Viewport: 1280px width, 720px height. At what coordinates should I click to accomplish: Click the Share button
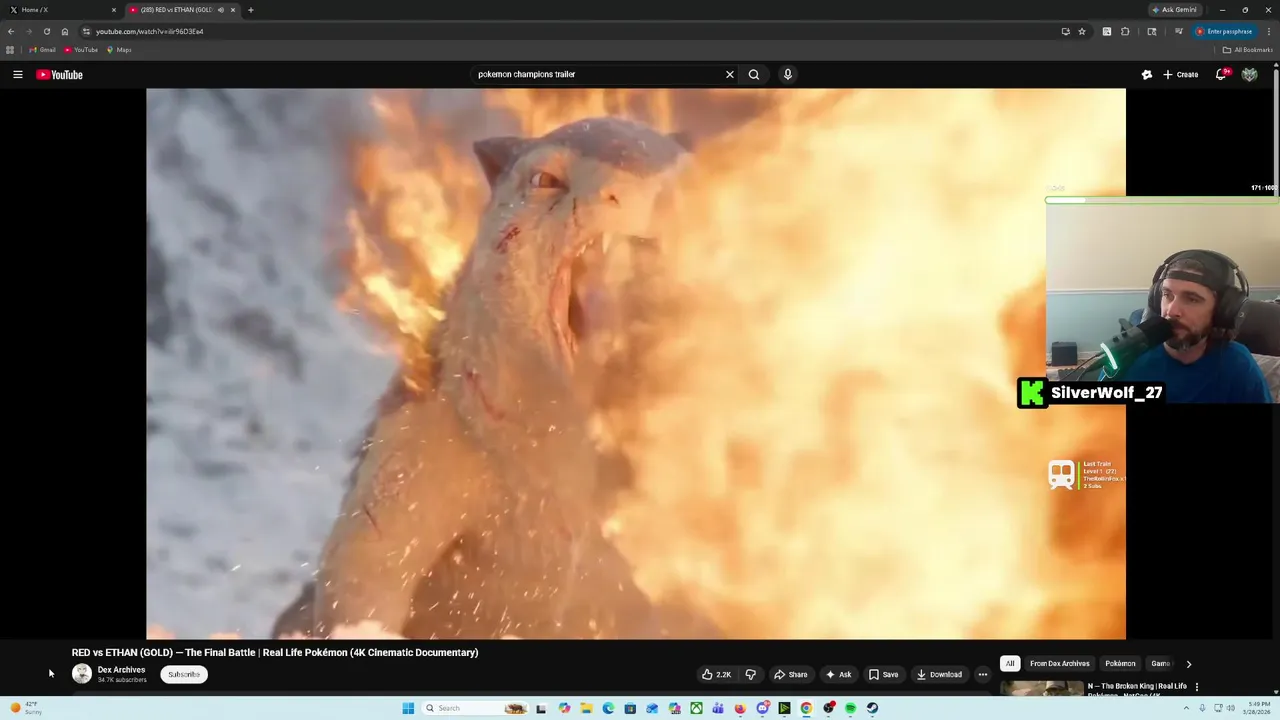[790, 674]
